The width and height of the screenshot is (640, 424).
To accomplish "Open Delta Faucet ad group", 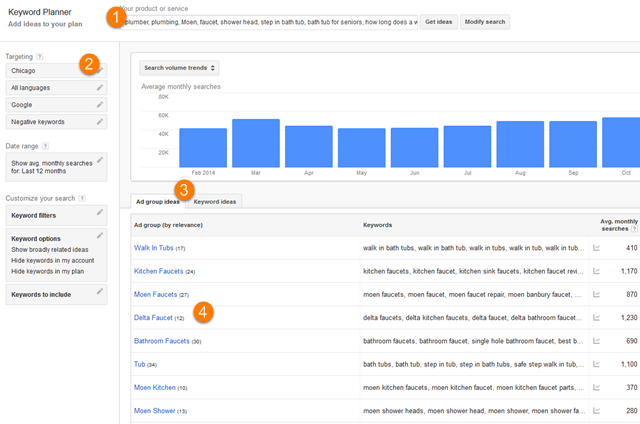I will pyautogui.click(x=153, y=317).
